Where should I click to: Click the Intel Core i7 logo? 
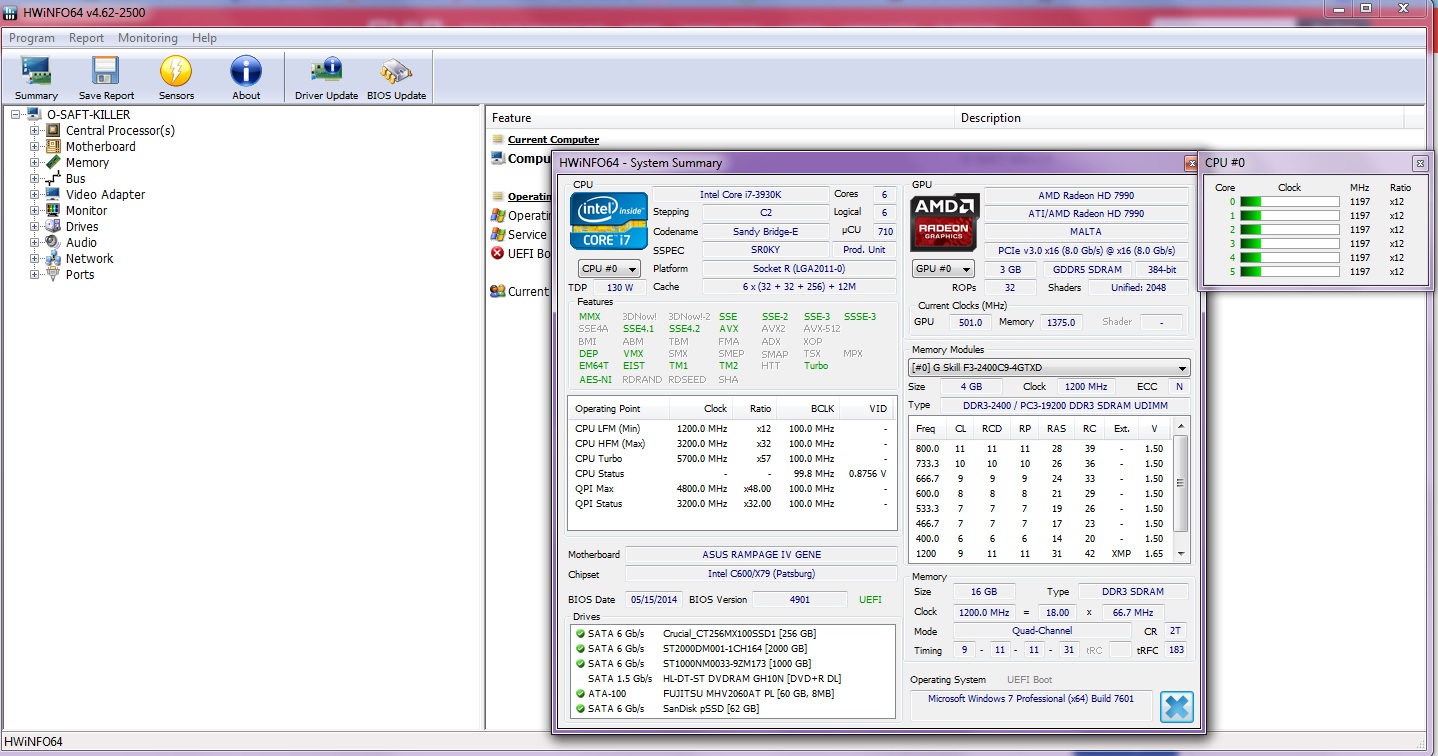[x=608, y=221]
